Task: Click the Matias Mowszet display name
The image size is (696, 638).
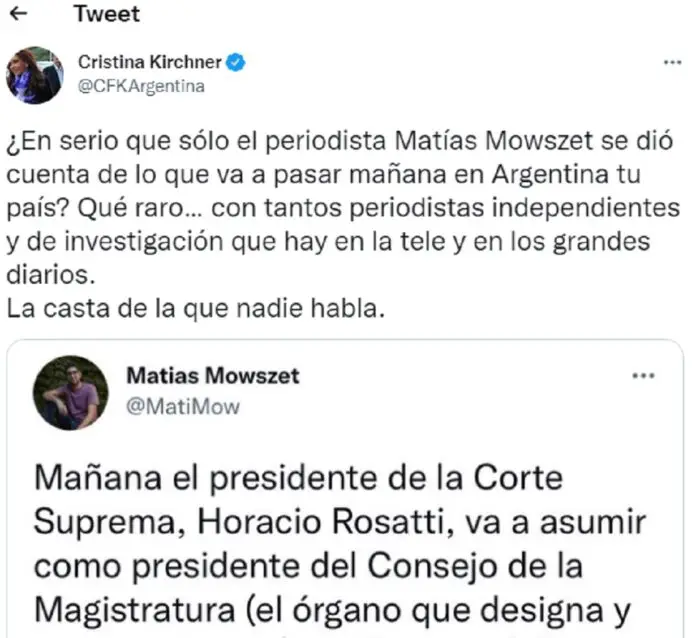Action: (213, 378)
